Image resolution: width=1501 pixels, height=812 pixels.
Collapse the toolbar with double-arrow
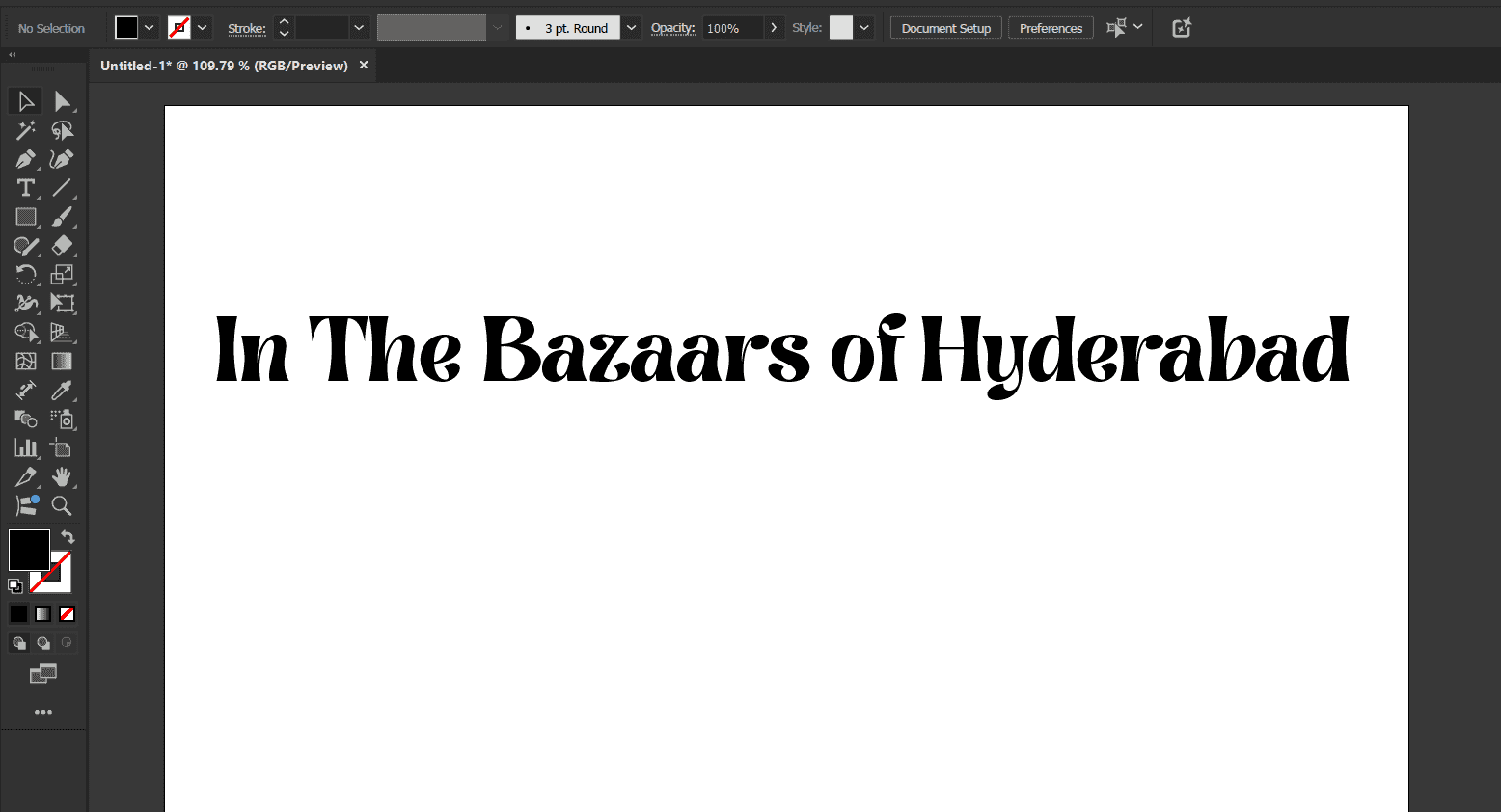click(x=13, y=55)
